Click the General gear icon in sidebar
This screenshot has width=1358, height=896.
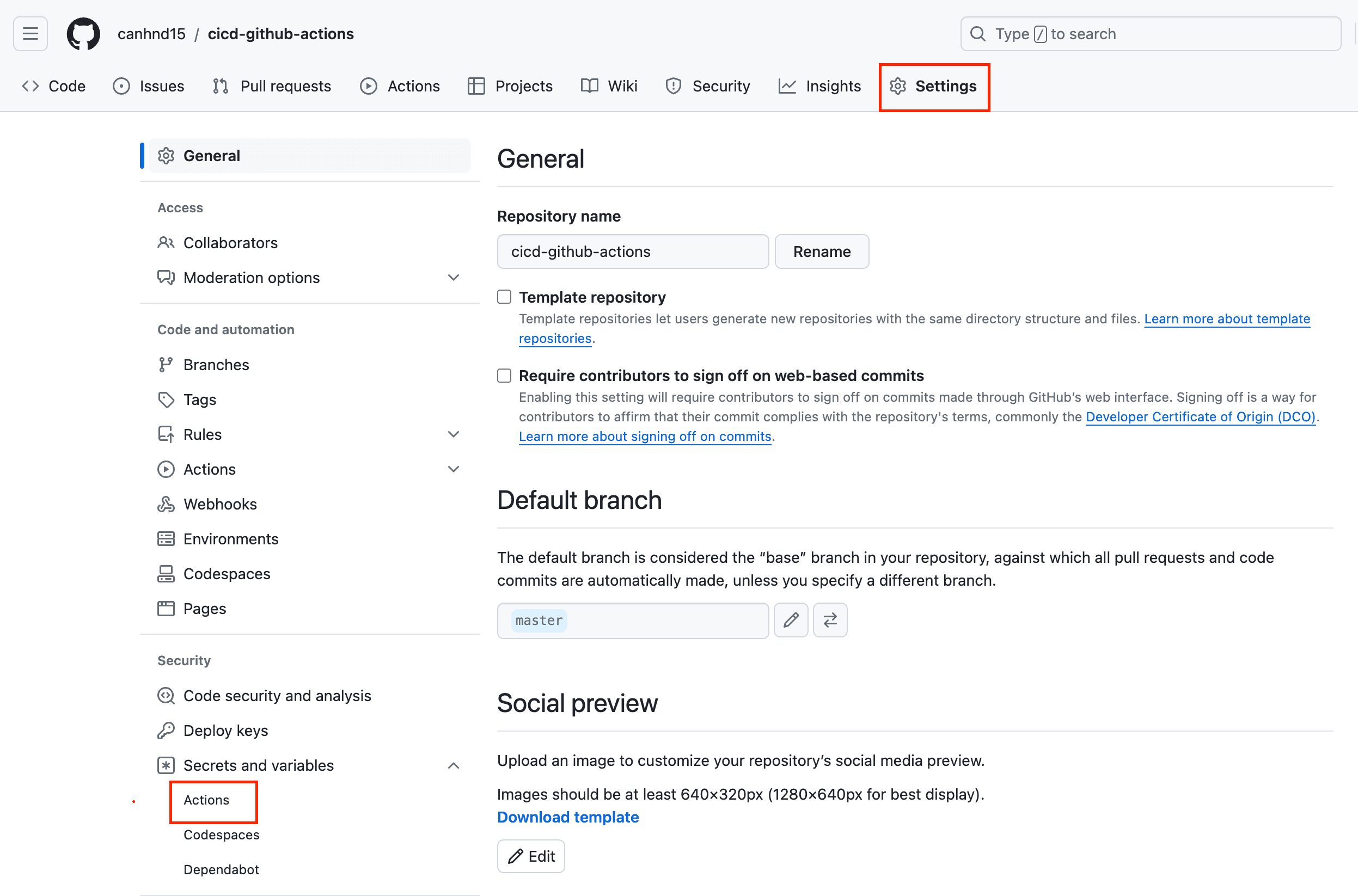point(166,156)
